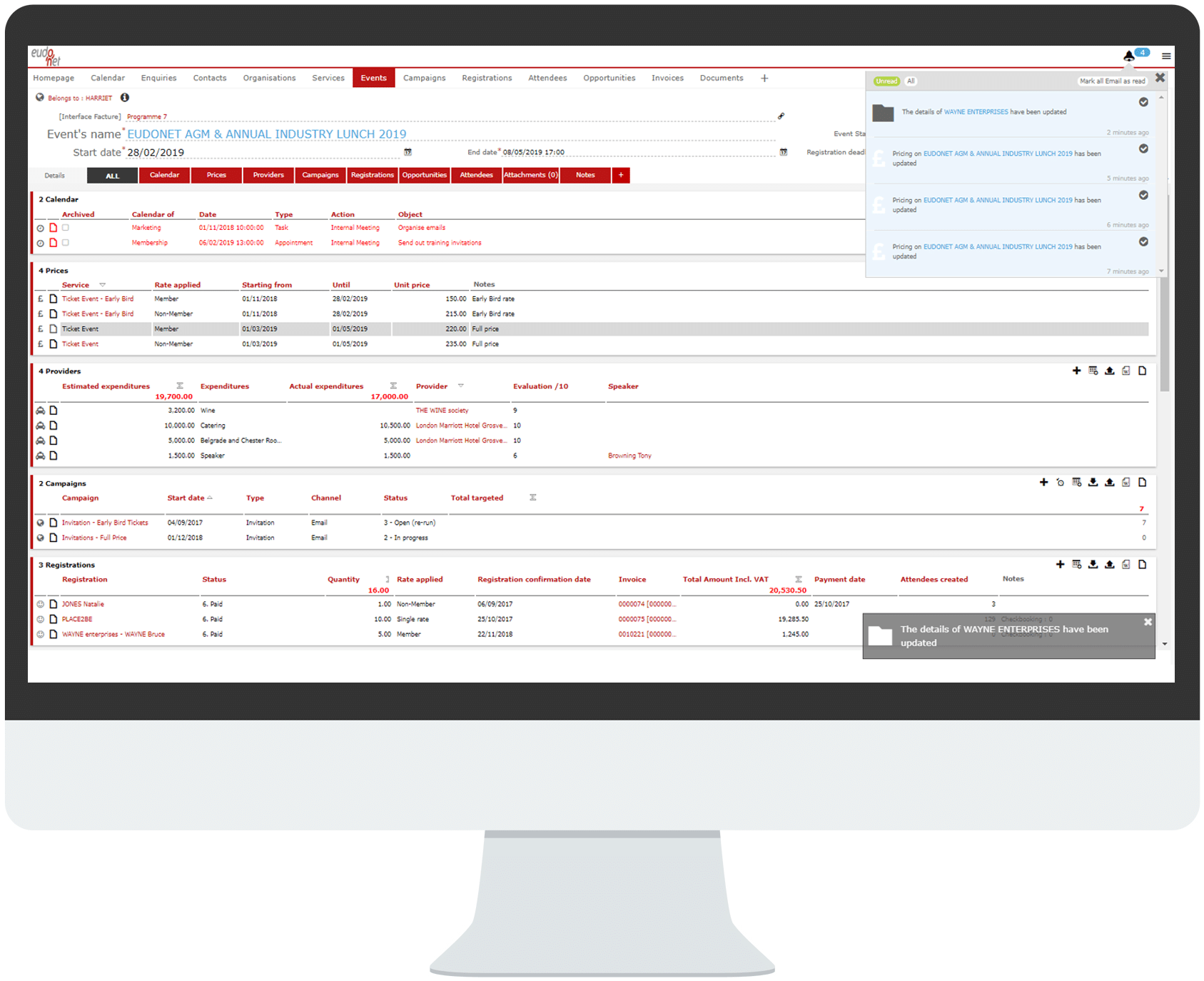The height and width of the screenshot is (981, 1204).
Task: Open the End date calendar picker
Action: click(x=783, y=152)
